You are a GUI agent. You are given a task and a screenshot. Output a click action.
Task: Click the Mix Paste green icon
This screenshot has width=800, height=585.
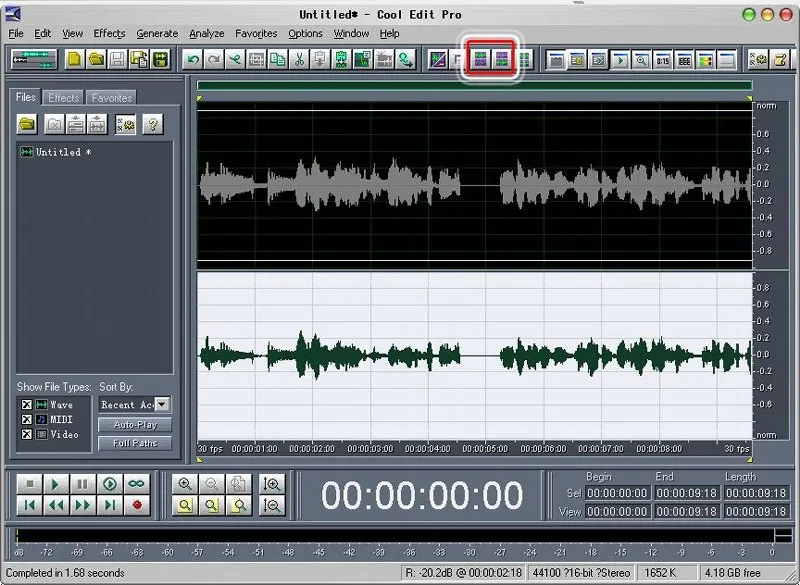[341, 60]
